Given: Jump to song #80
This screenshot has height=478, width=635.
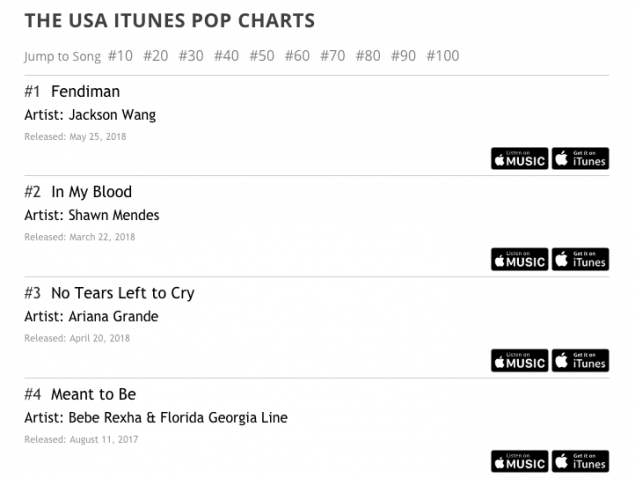Looking at the screenshot, I should tap(368, 56).
